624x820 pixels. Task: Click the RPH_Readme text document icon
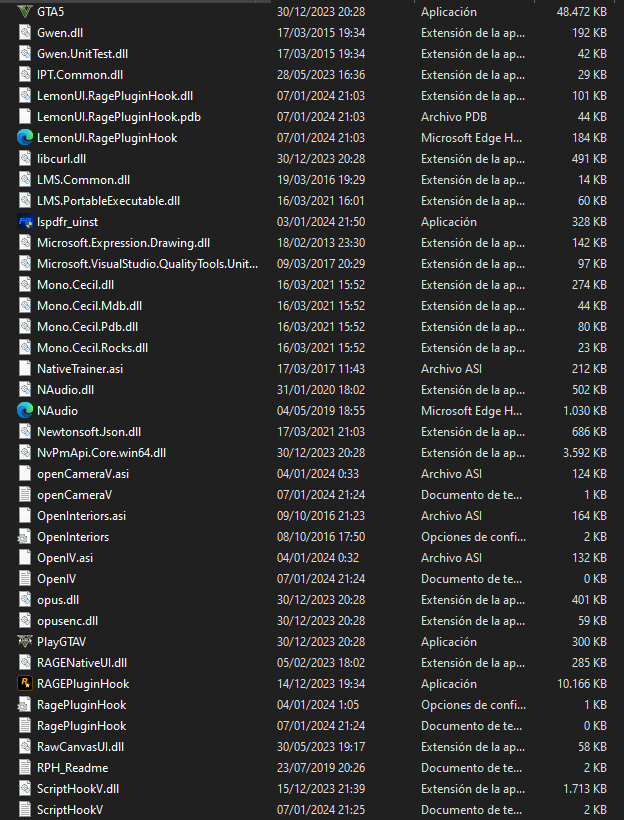[x=25, y=768]
